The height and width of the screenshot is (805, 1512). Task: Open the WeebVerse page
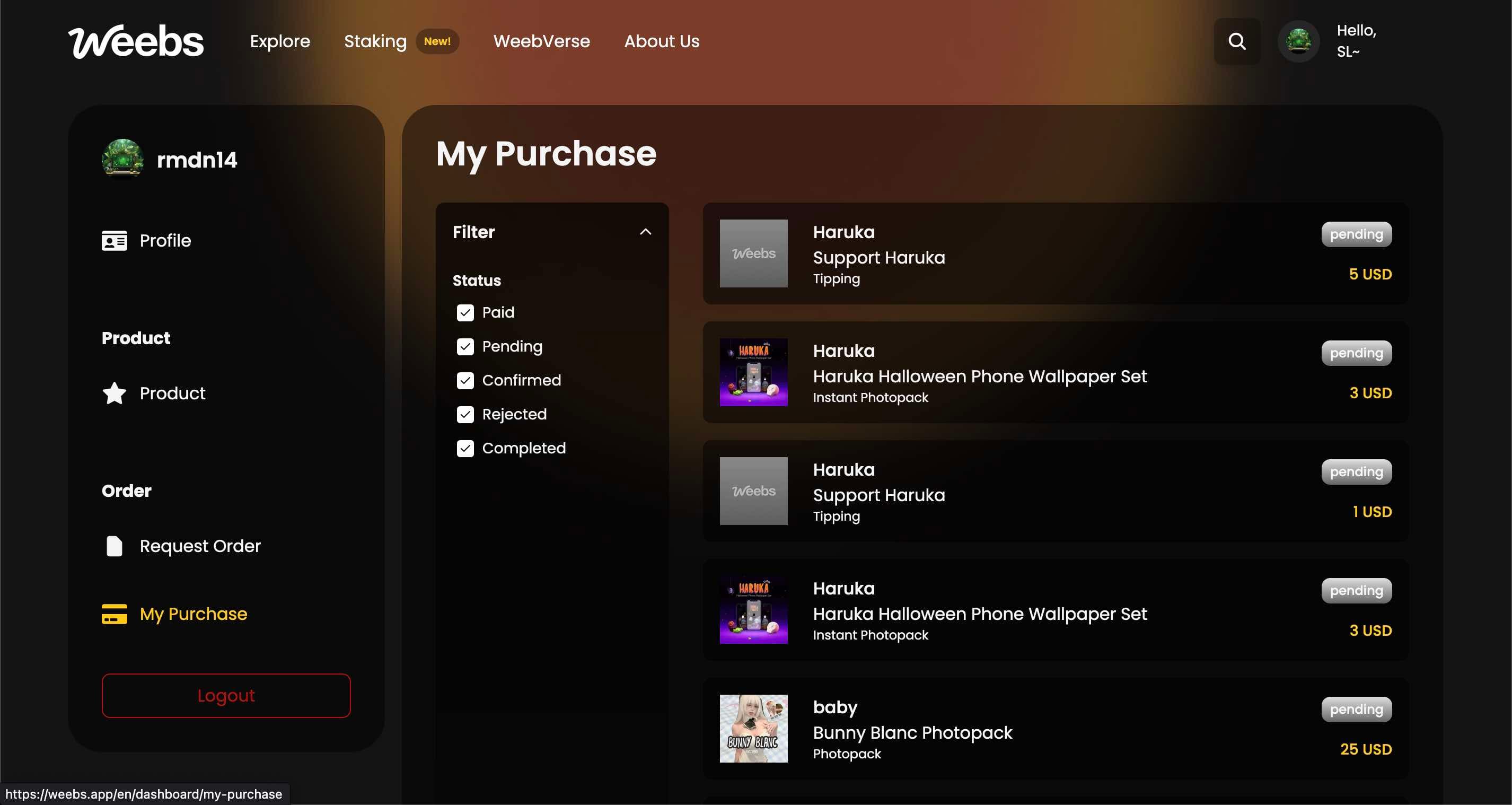click(541, 41)
